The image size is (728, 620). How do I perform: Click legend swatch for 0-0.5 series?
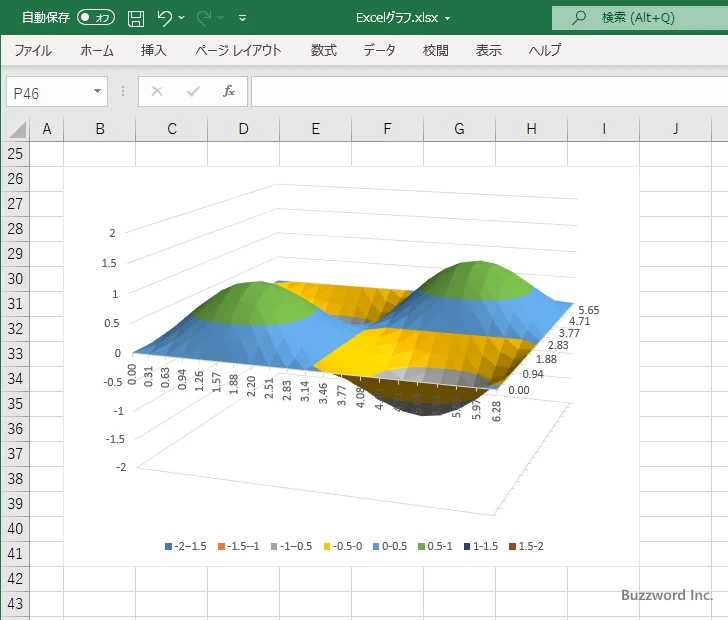pyautogui.click(x=376, y=547)
